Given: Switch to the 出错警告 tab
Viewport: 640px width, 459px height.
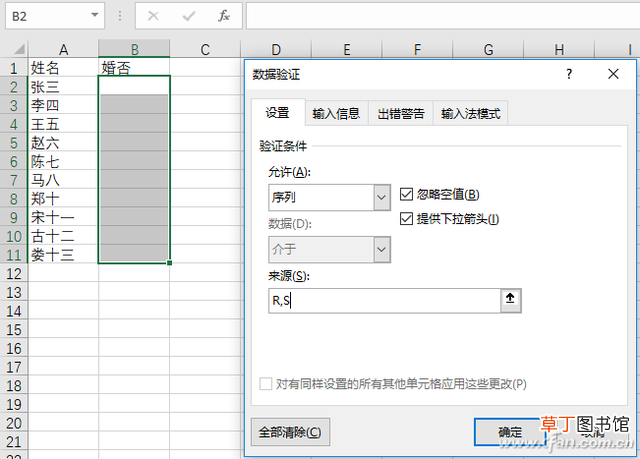Looking at the screenshot, I should click(x=401, y=113).
